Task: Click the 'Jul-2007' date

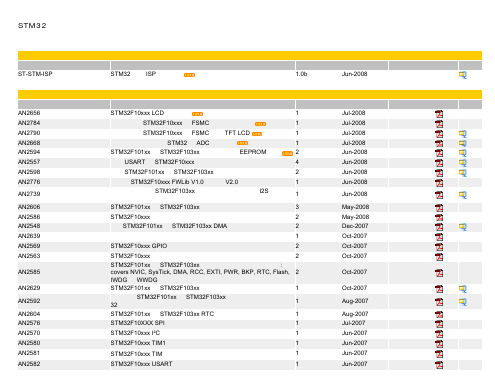Action: pyautogui.click(x=353, y=323)
